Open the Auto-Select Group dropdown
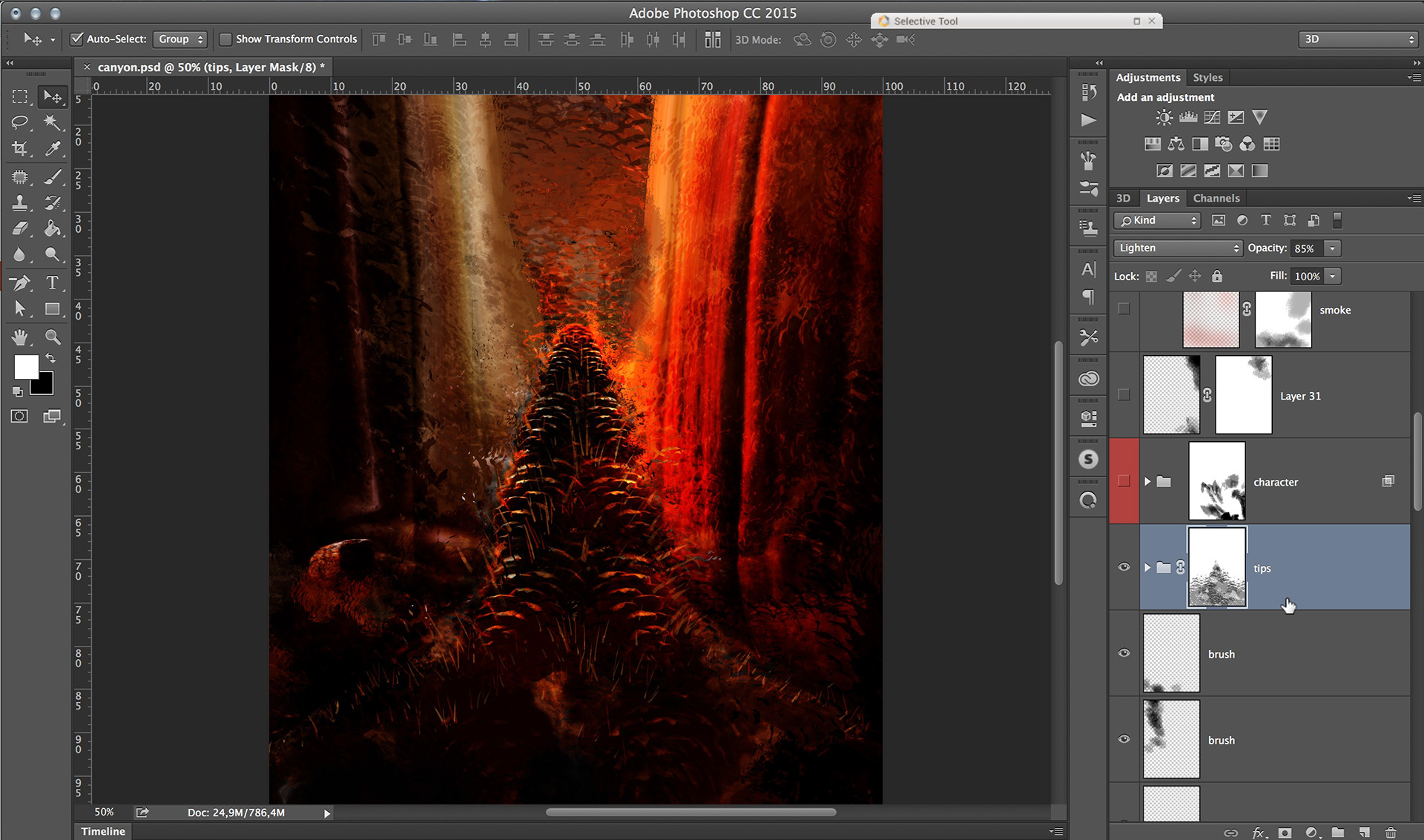The height and width of the screenshot is (840, 1424). [180, 39]
